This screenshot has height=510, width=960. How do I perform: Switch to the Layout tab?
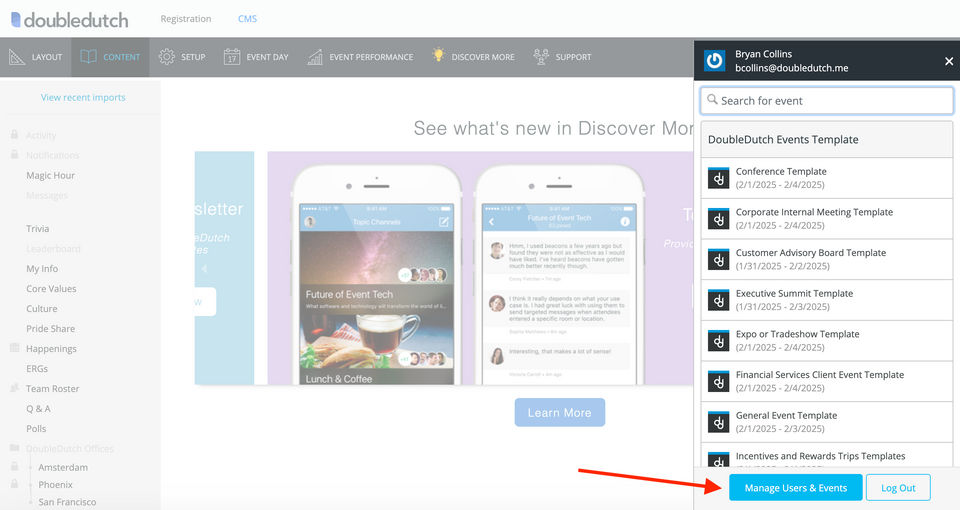pyautogui.click(x=36, y=57)
